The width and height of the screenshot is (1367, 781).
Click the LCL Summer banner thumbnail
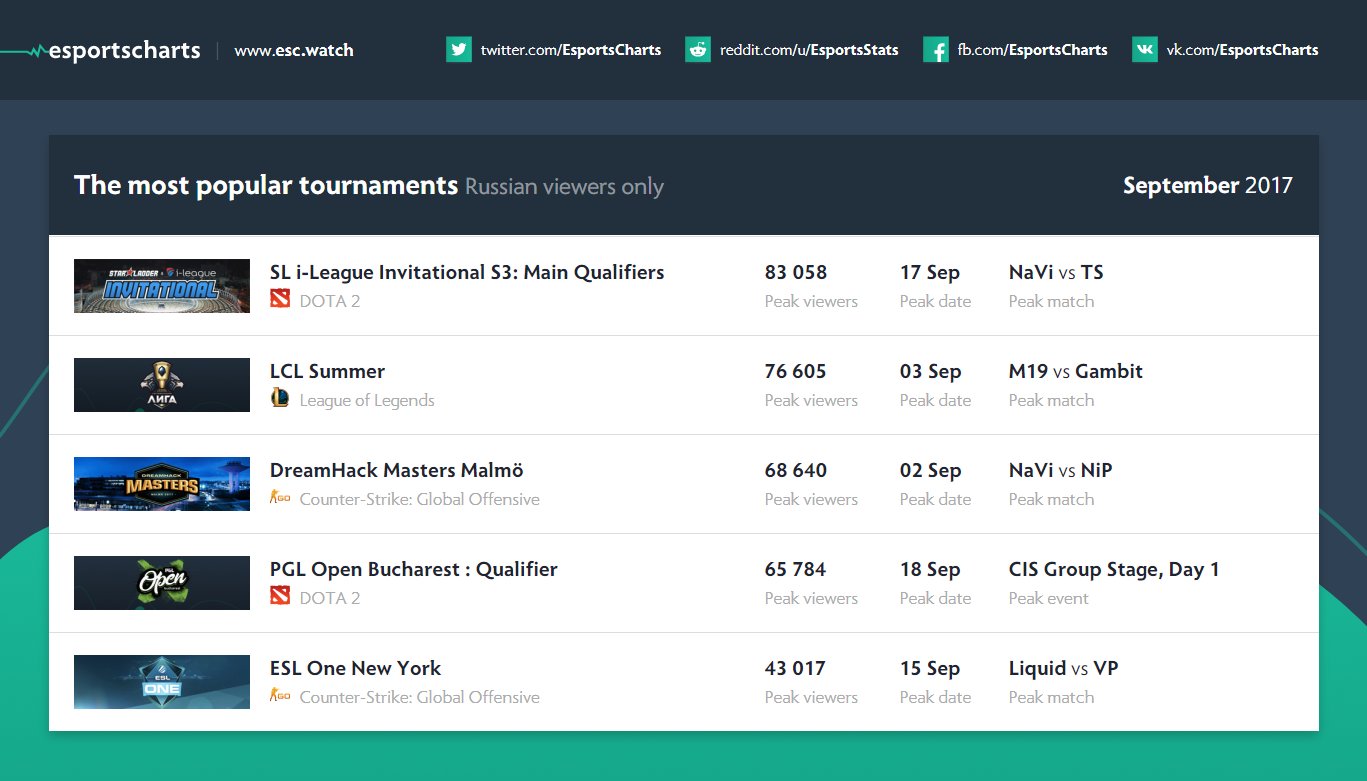tap(162, 385)
